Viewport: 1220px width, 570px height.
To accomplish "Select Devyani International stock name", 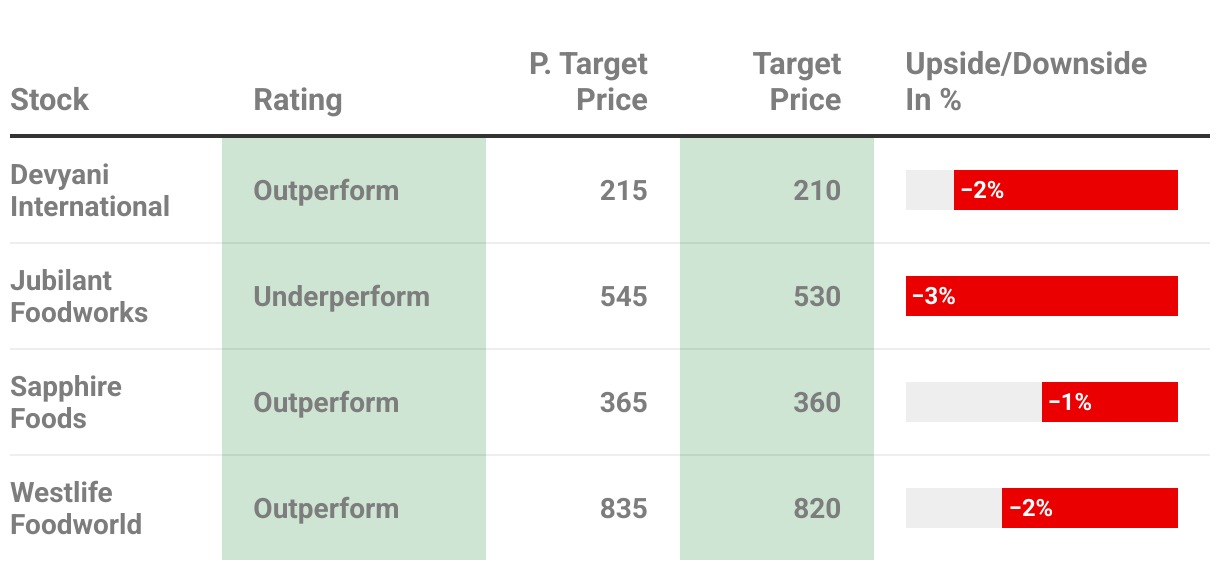I will point(90,190).
